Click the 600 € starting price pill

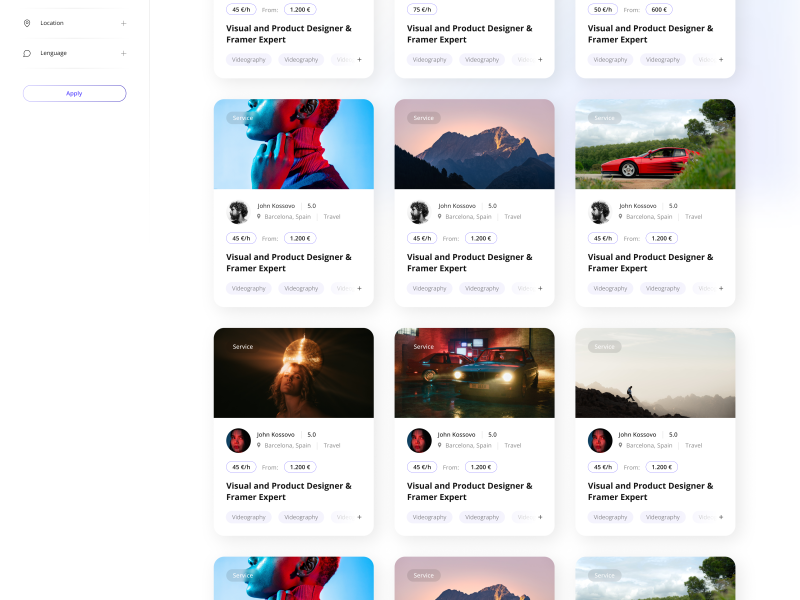coord(659,9)
